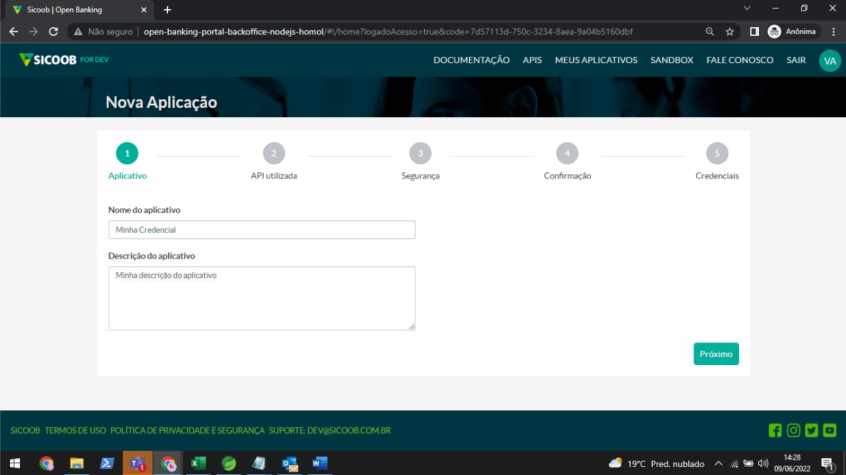Toggle the browser side panel icon
846x475 pixels.
pos(754,32)
